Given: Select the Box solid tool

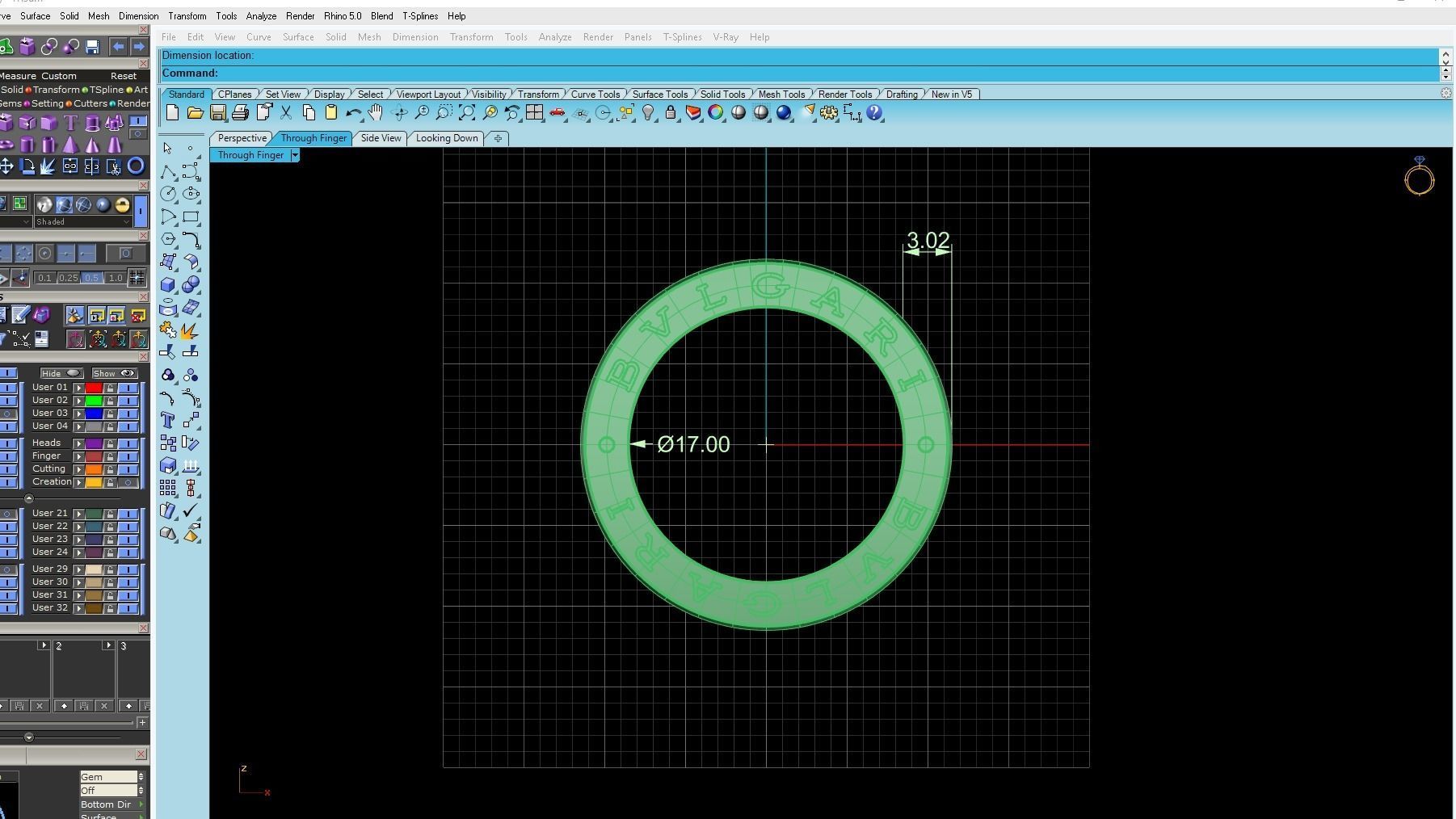Looking at the screenshot, I should click(168, 285).
